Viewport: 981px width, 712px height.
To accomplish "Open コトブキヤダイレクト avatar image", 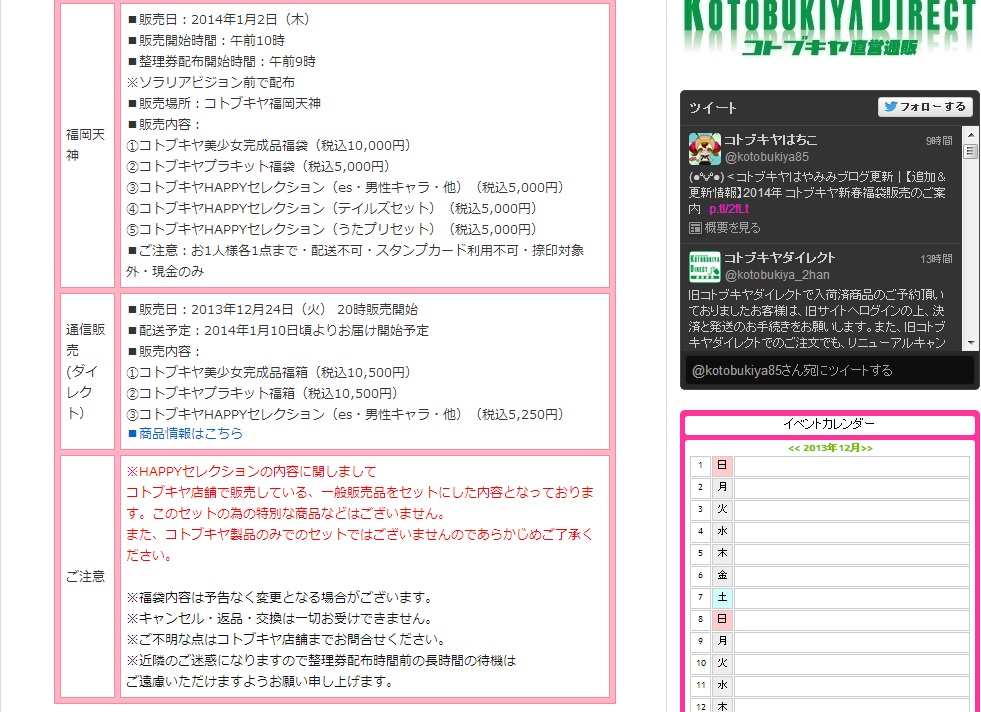I will (x=704, y=267).
